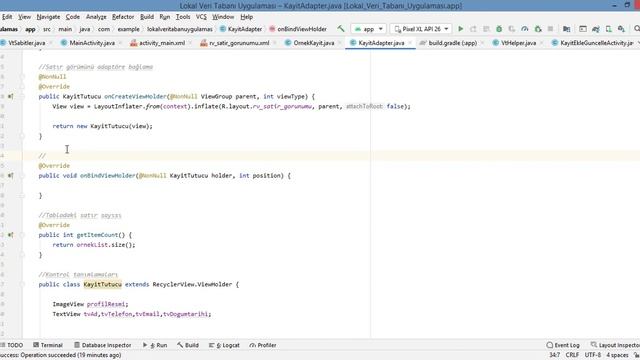The image size is (640, 360).
Task: Open the Profiler tool window
Action: (262, 345)
